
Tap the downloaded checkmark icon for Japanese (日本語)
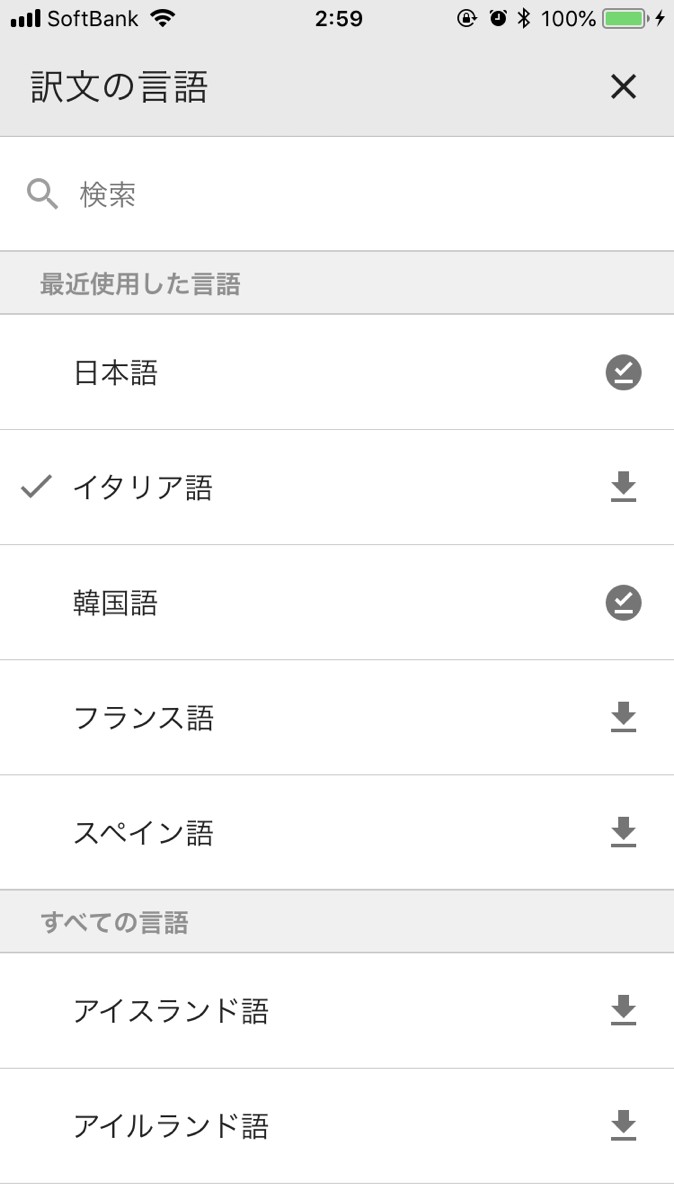coord(623,373)
